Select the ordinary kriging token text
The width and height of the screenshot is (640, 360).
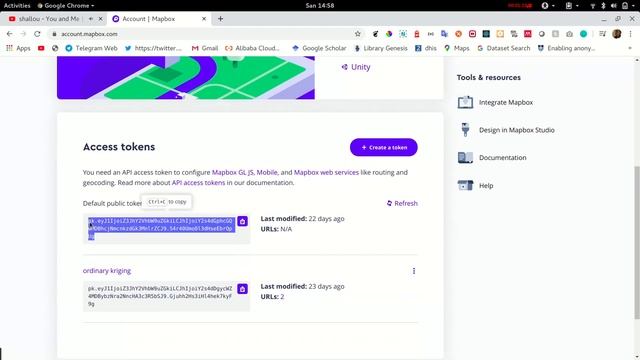[x=160, y=296]
